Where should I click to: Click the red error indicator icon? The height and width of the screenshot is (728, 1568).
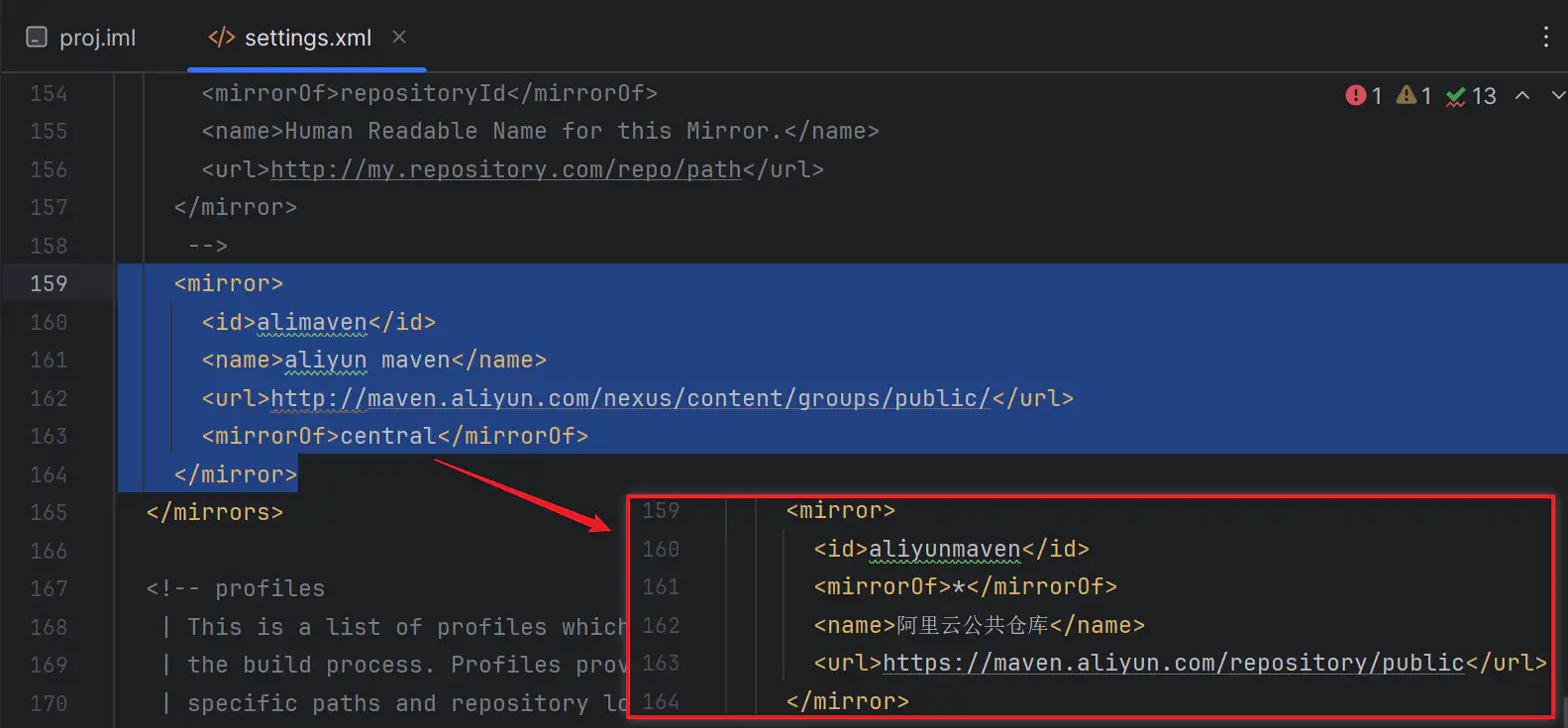[1355, 95]
